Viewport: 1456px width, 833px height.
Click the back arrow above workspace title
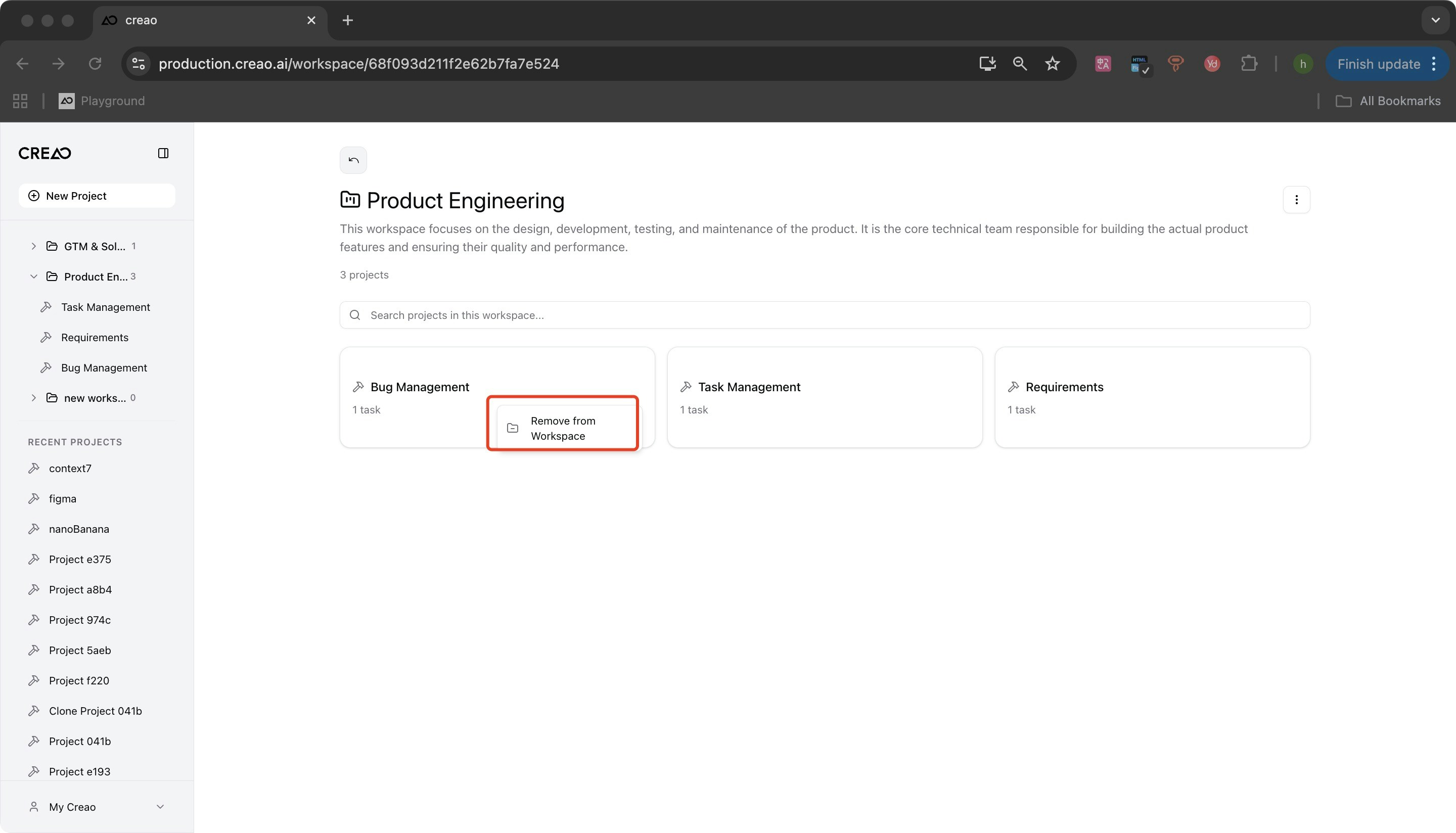tap(353, 160)
